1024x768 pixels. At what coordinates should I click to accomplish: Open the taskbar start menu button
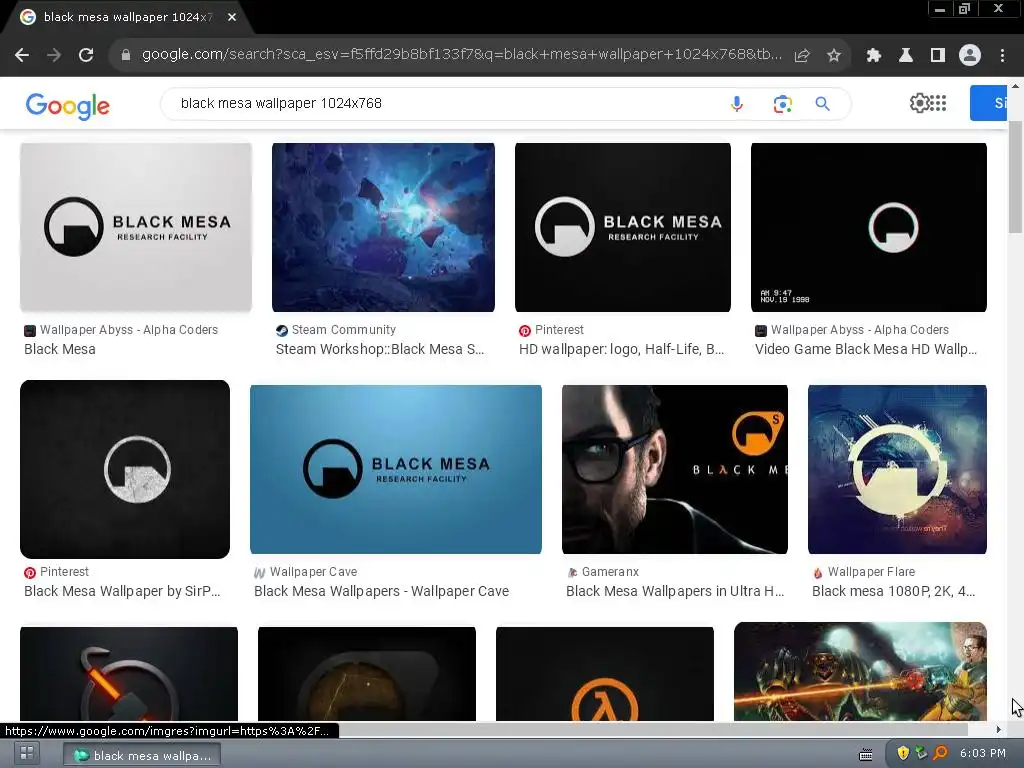pos(27,754)
